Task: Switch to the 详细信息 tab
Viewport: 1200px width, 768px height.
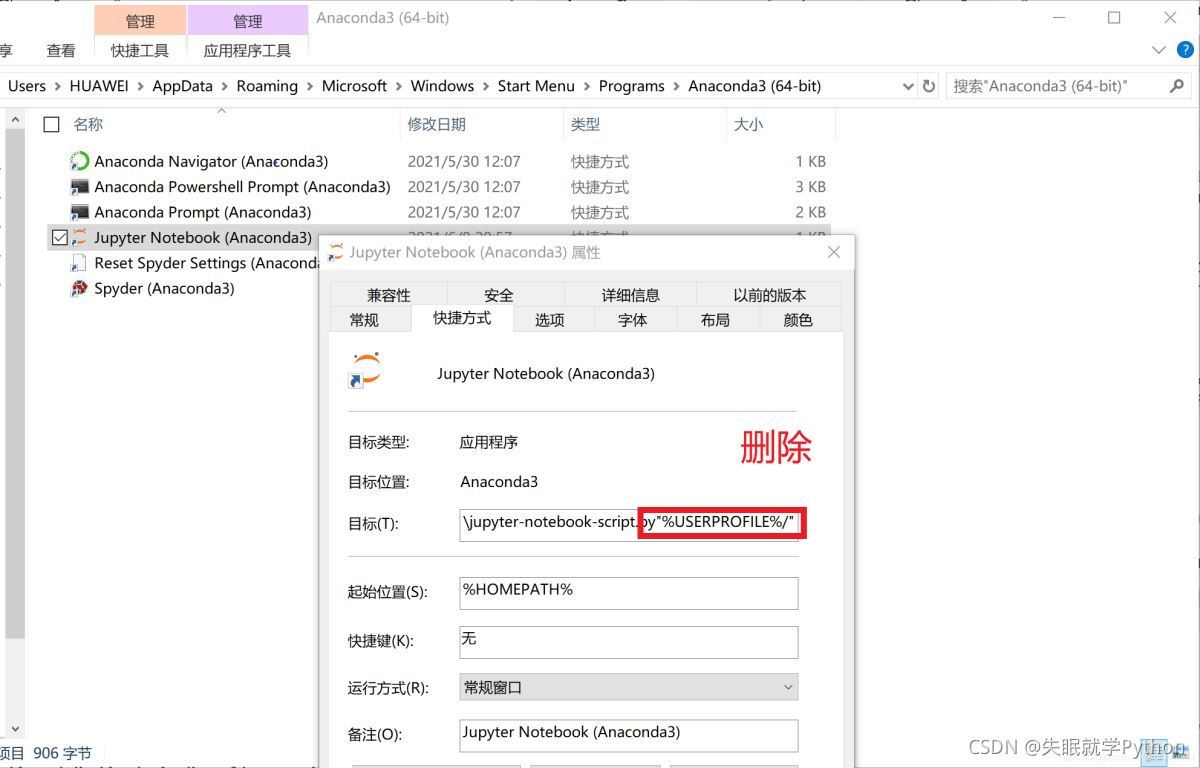Action: click(630, 295)
